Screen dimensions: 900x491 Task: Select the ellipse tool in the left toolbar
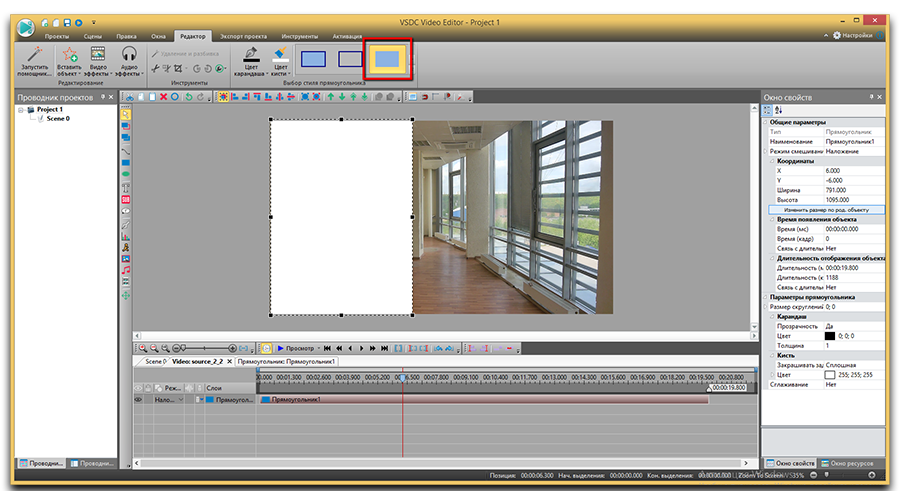(x=126, y=174)
